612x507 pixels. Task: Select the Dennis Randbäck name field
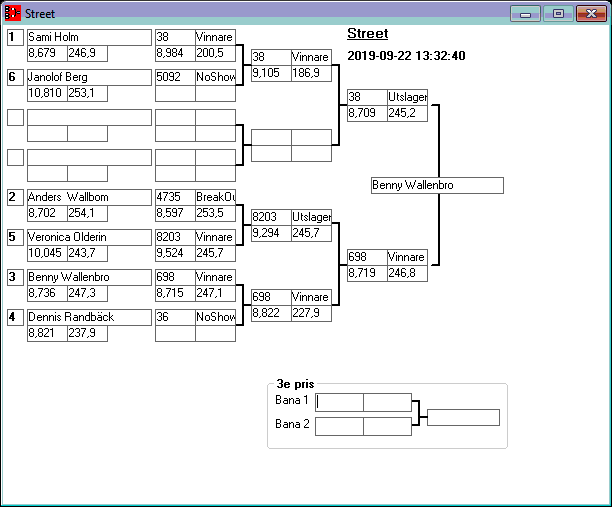point(88,317)
